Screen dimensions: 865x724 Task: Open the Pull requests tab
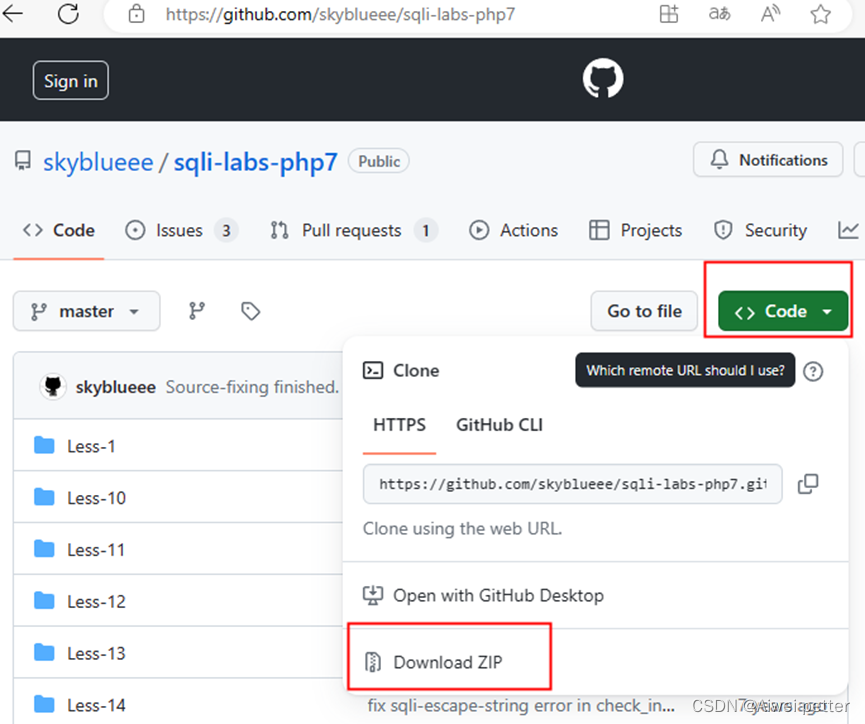coord(354,230)
